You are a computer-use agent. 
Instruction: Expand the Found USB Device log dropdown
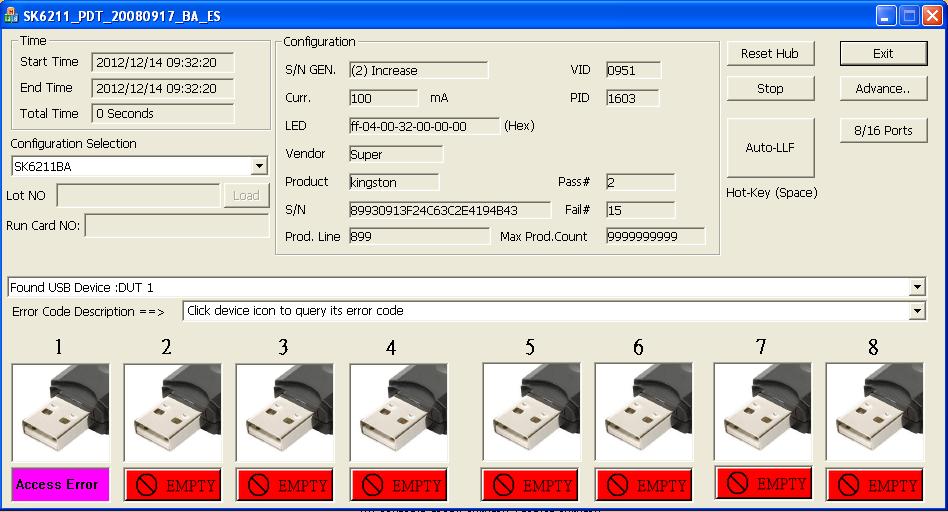[x=917, y=287]
